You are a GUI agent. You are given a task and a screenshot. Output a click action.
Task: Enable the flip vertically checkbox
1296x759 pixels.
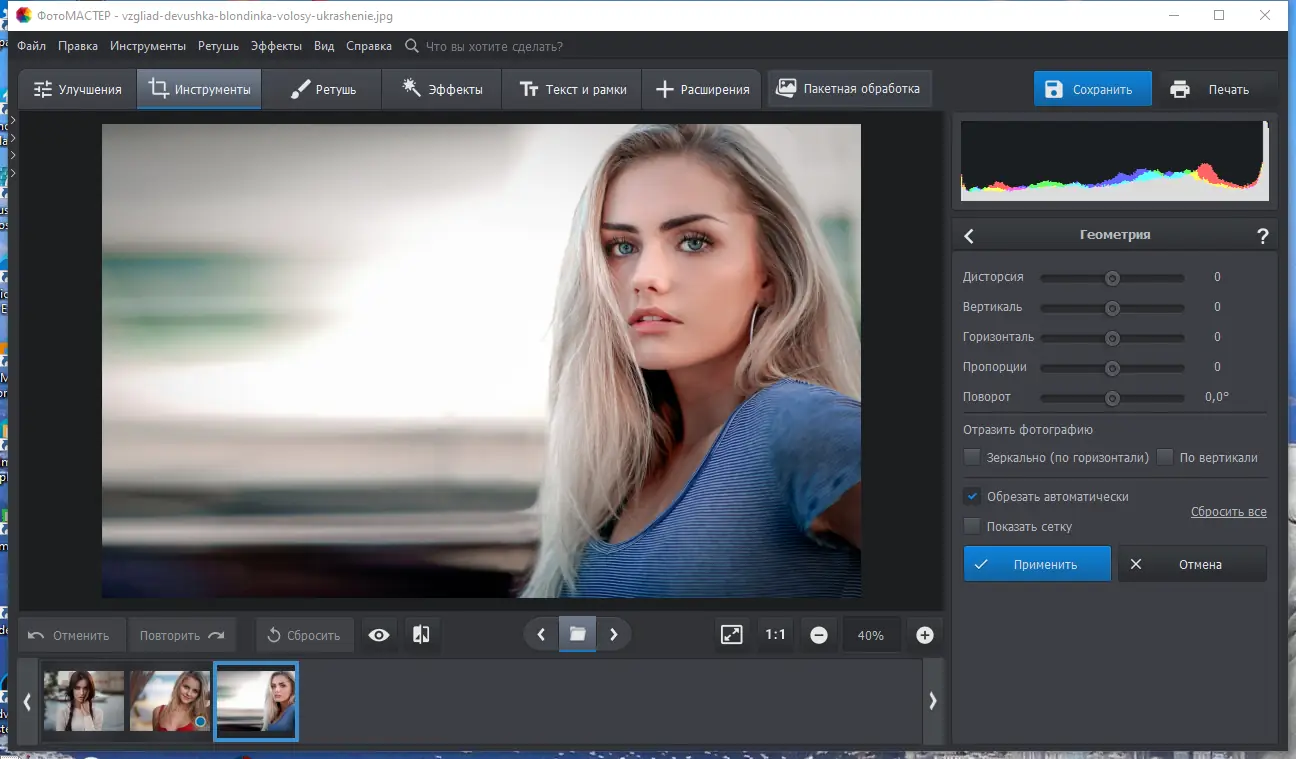[x=1164, y=457]
